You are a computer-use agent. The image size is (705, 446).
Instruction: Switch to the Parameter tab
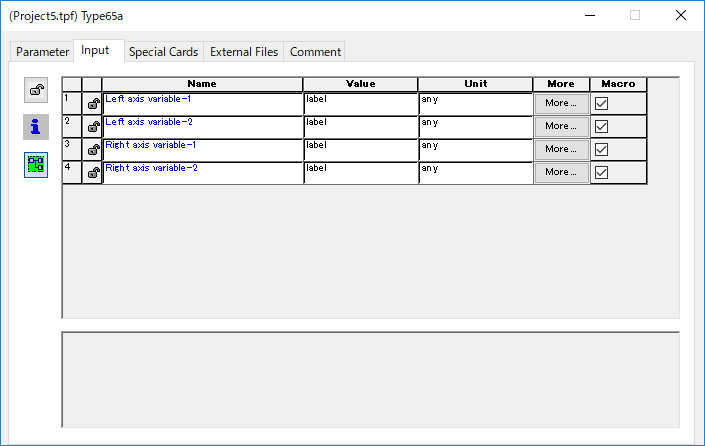coord(43,52)
